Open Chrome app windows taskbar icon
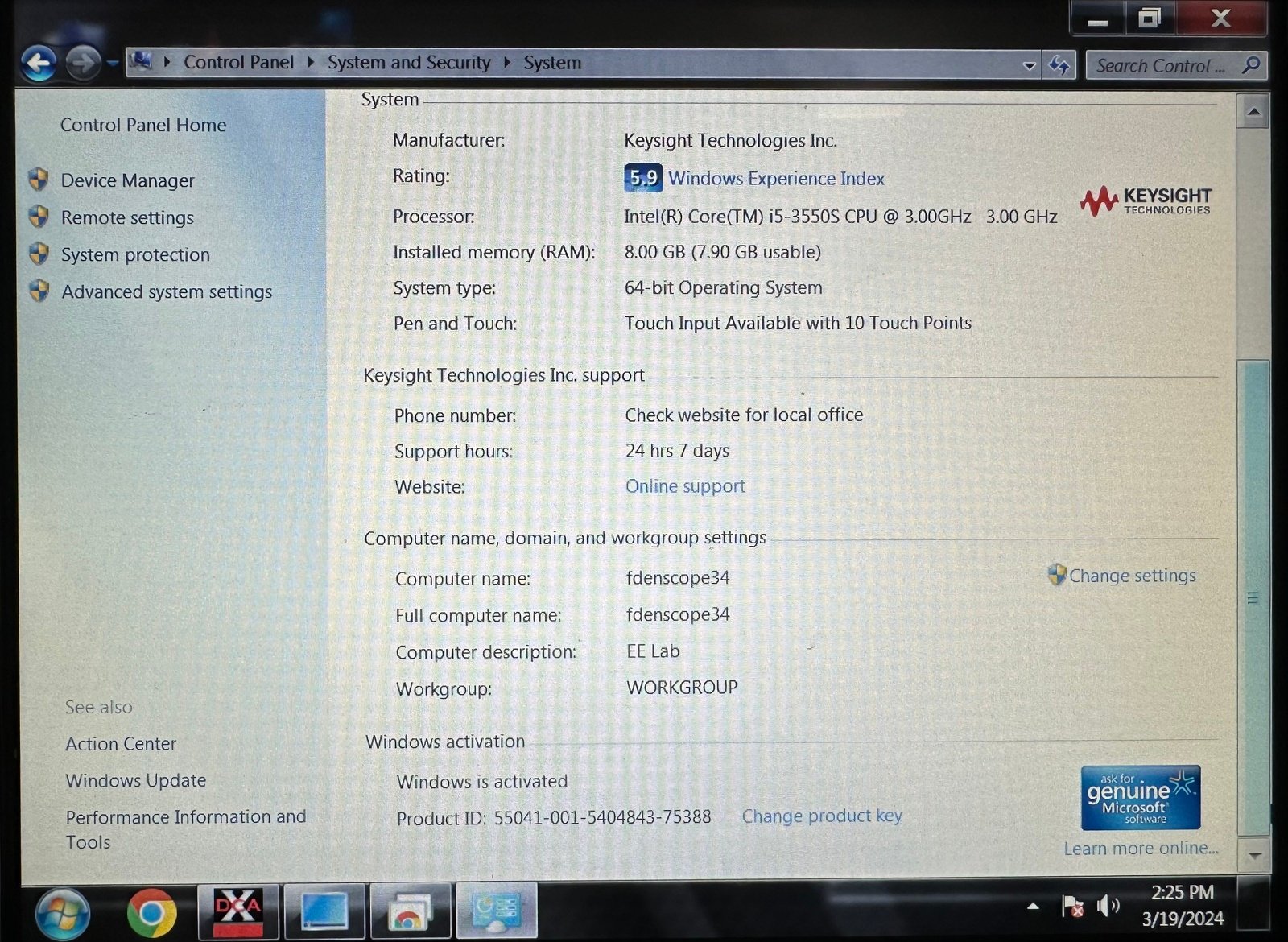 tap(410, 912)
